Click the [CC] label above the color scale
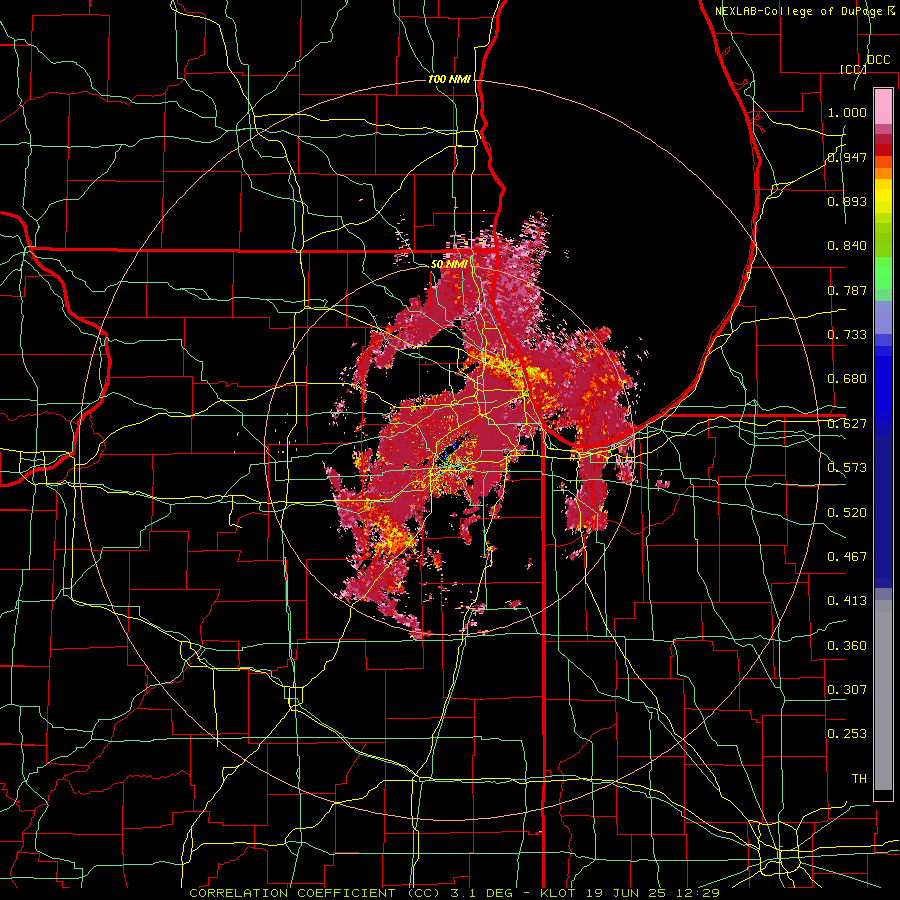Viewport: 900px width, 900px height. (x=853, y=69)
